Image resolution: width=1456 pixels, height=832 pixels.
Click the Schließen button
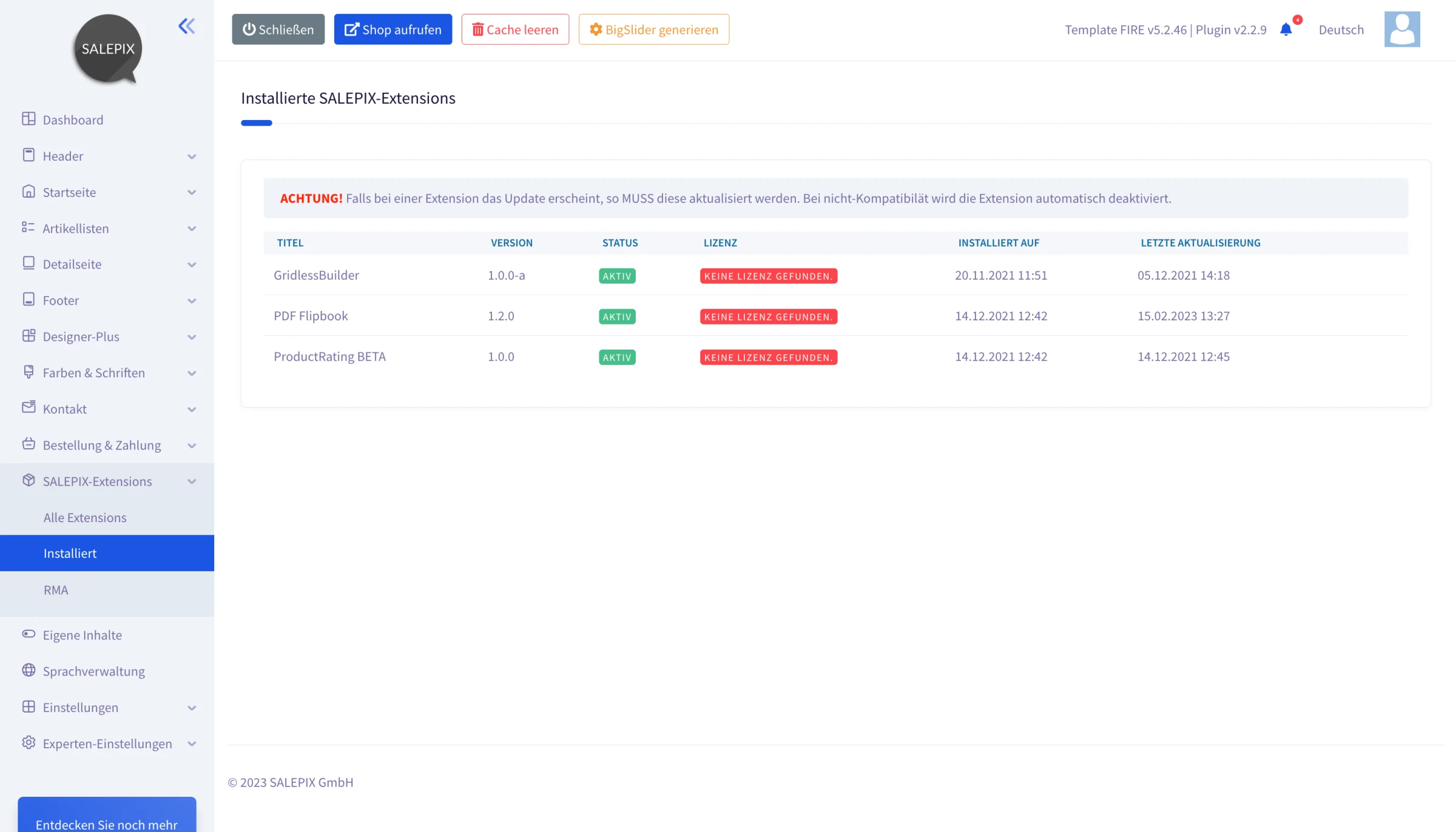[x=278, y=29]
